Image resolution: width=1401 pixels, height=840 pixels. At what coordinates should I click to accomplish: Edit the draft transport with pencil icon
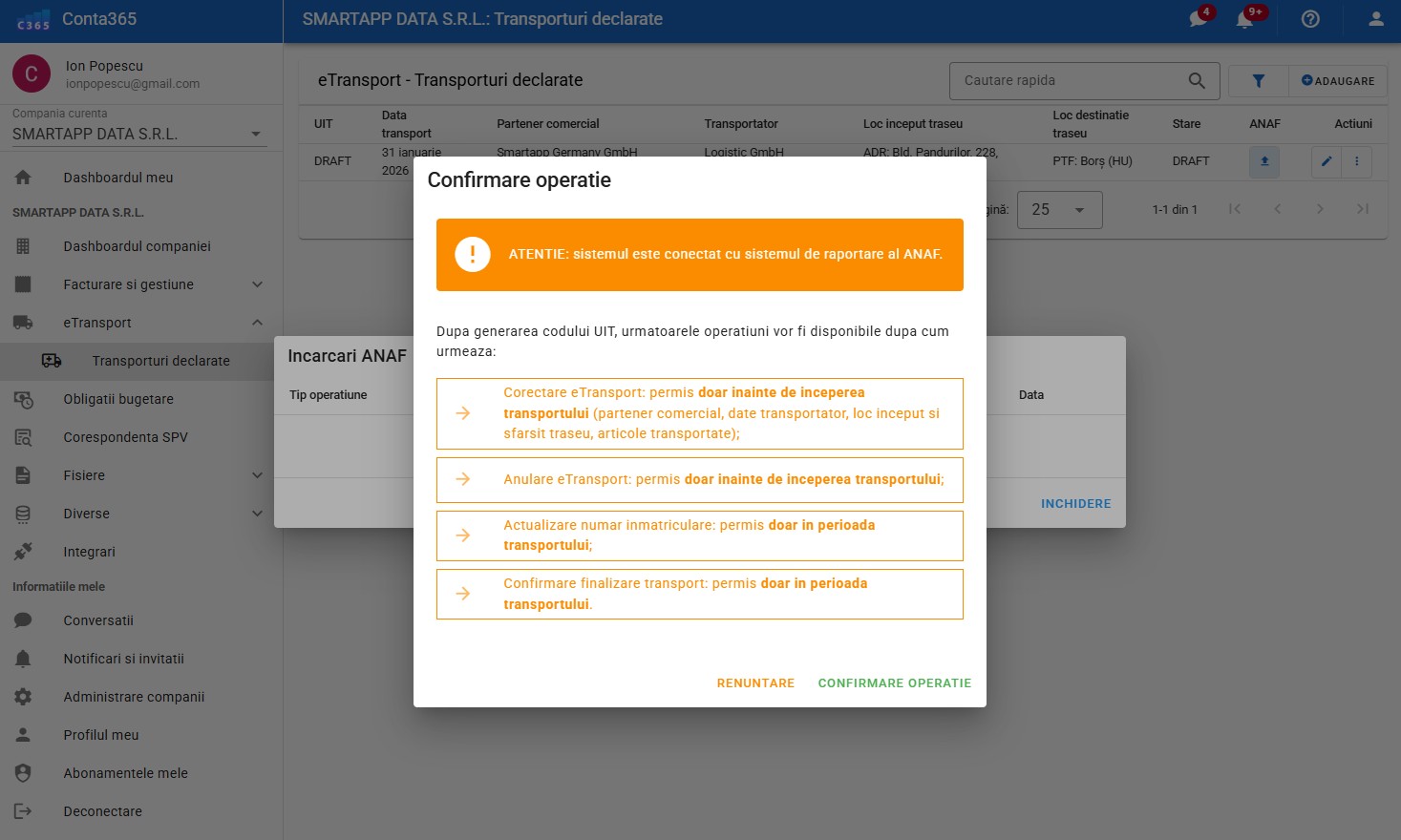coord(1326,161)
